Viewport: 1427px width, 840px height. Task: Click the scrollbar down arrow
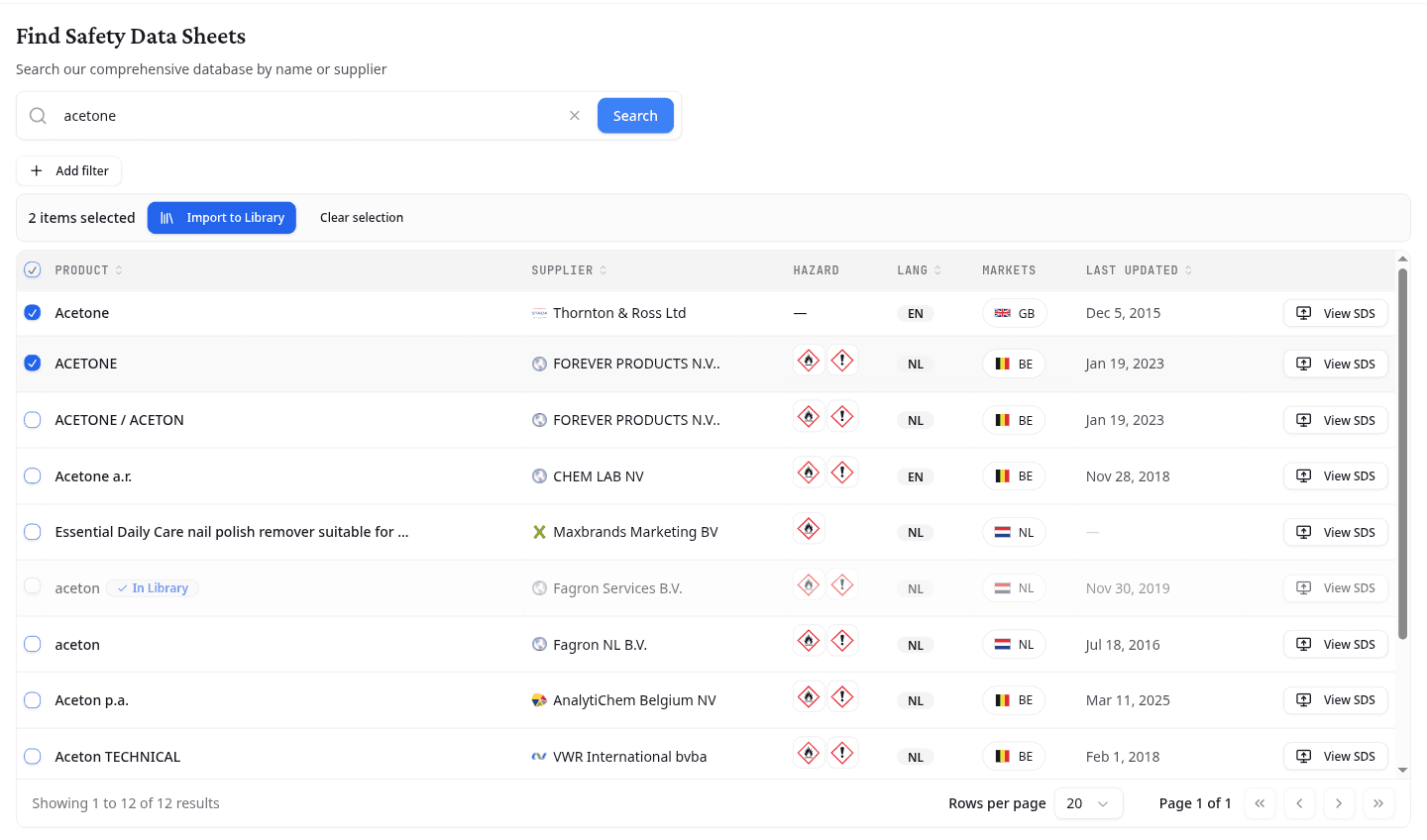pyautogui.click(x=1402, y=771)
